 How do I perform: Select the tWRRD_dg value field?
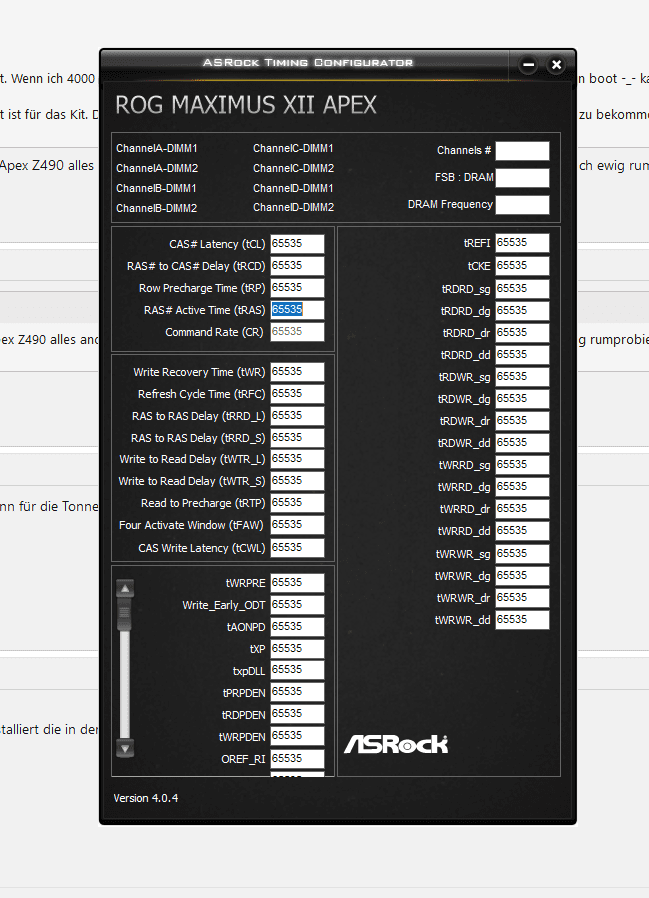[x=522, y=487]
